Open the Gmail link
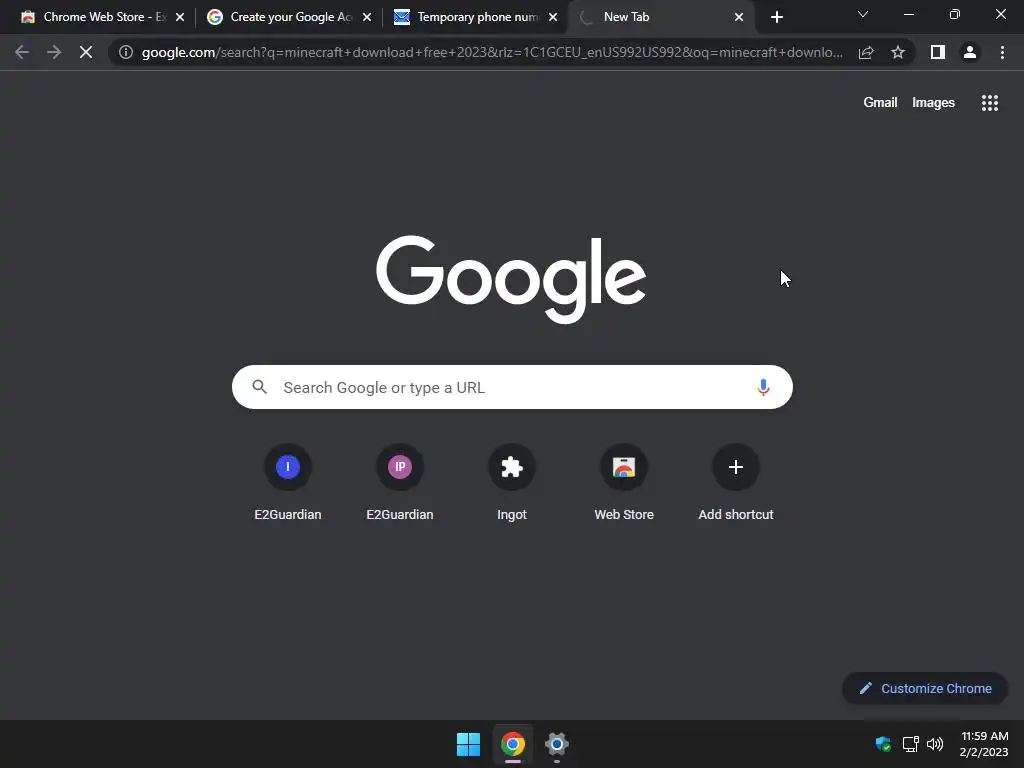Viewport: 1024px width, 768px height. coord(880,103)
